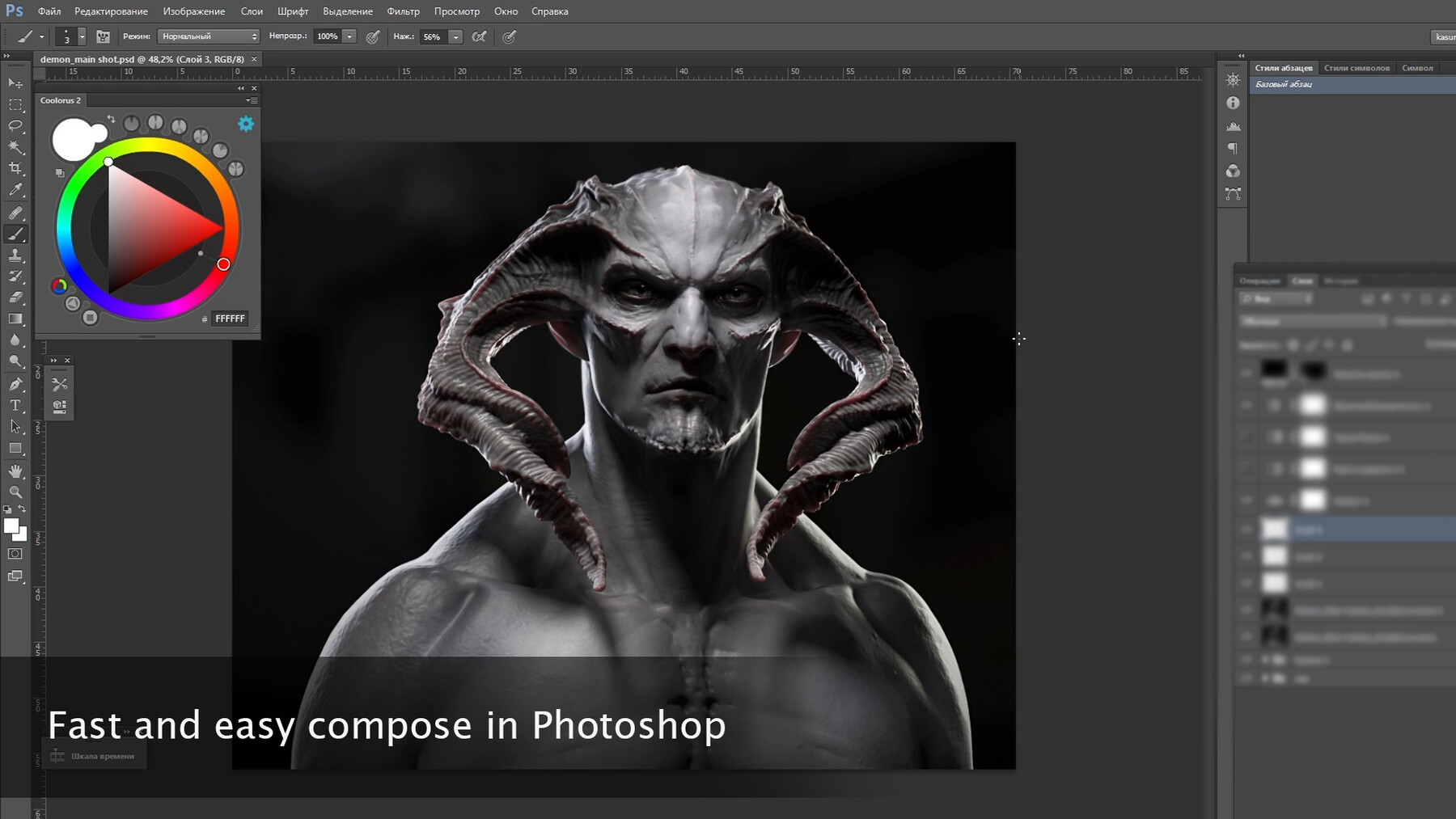Select the Move tool at top of toolbar

coord(13,84)
